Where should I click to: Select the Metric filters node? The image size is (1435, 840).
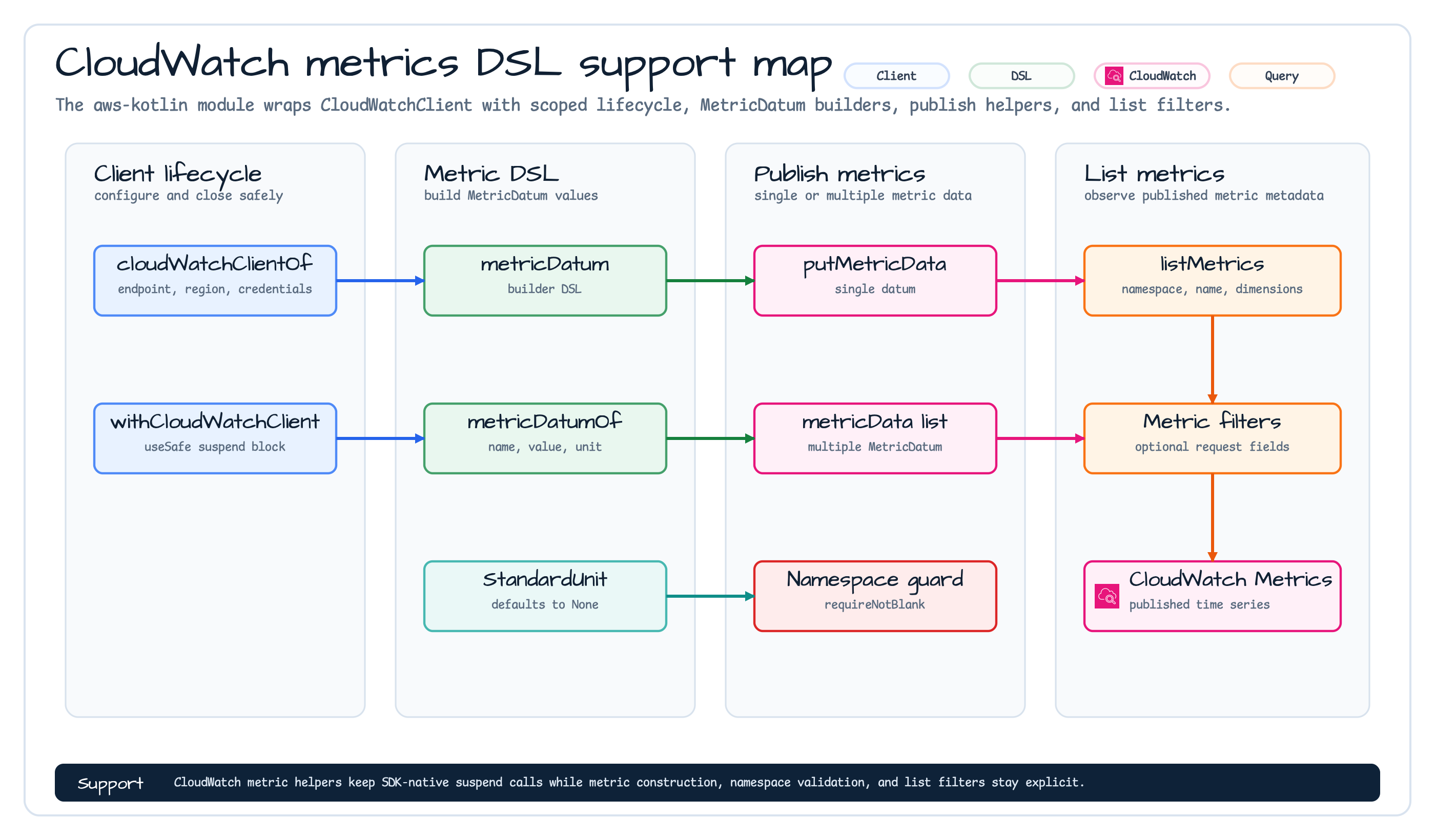[1213, 438]
